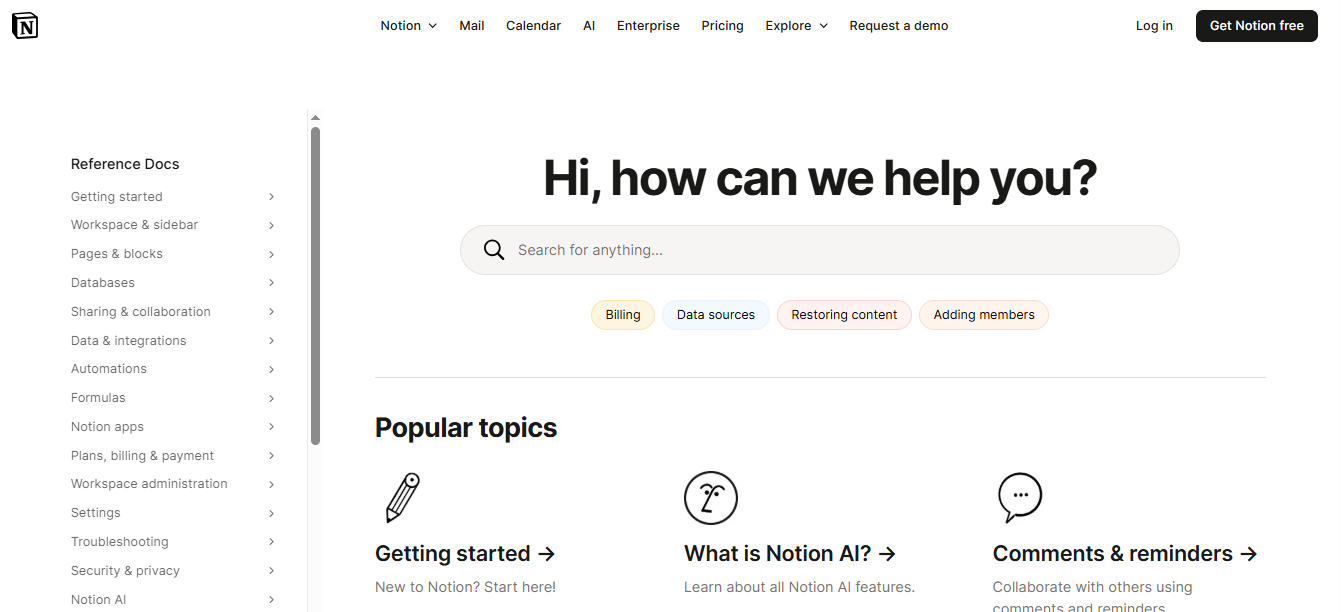Expand the Pages & blocks chevron
The image size is (1341, 612).
pyautogui.click(x=271, y=254)
